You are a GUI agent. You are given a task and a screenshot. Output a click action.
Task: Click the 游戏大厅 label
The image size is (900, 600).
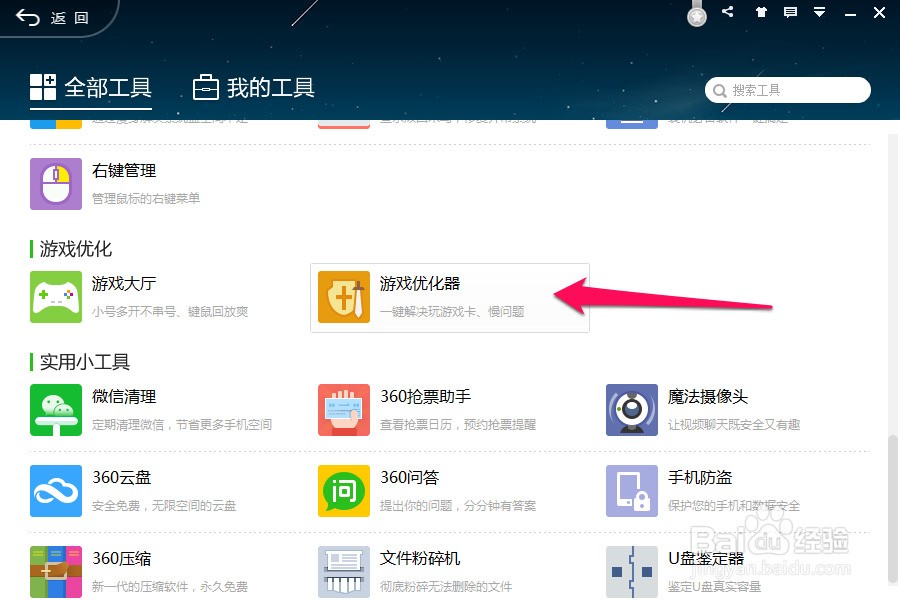[124, 284]
